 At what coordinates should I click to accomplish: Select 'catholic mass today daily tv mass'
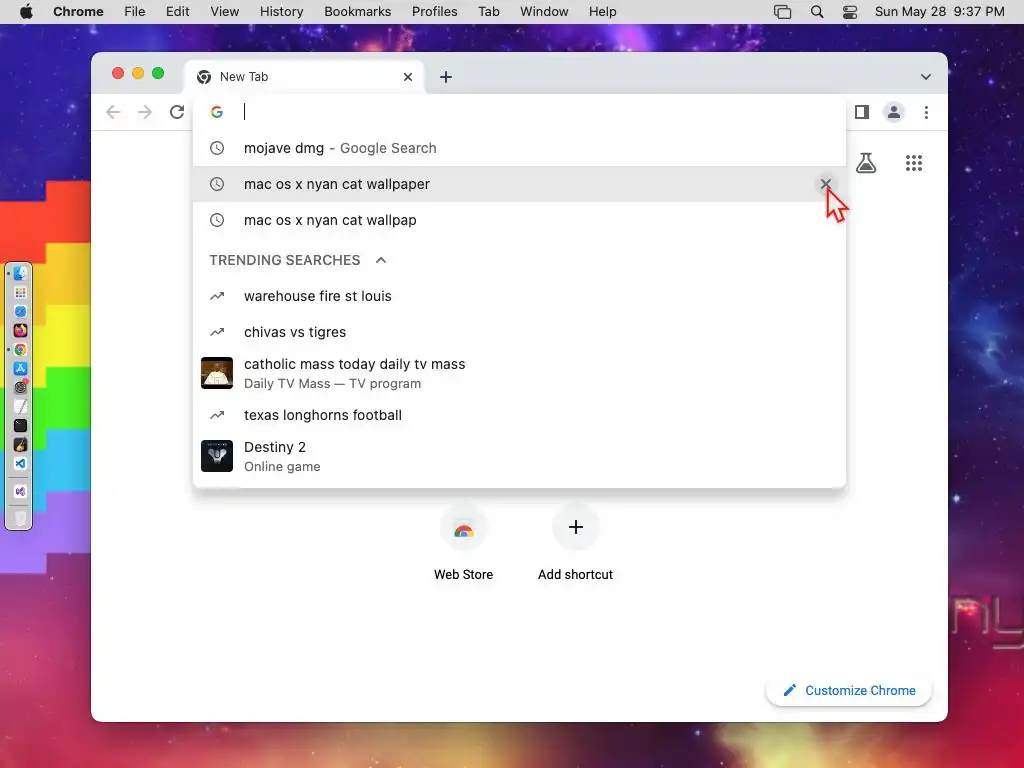[x=519, y=374]
